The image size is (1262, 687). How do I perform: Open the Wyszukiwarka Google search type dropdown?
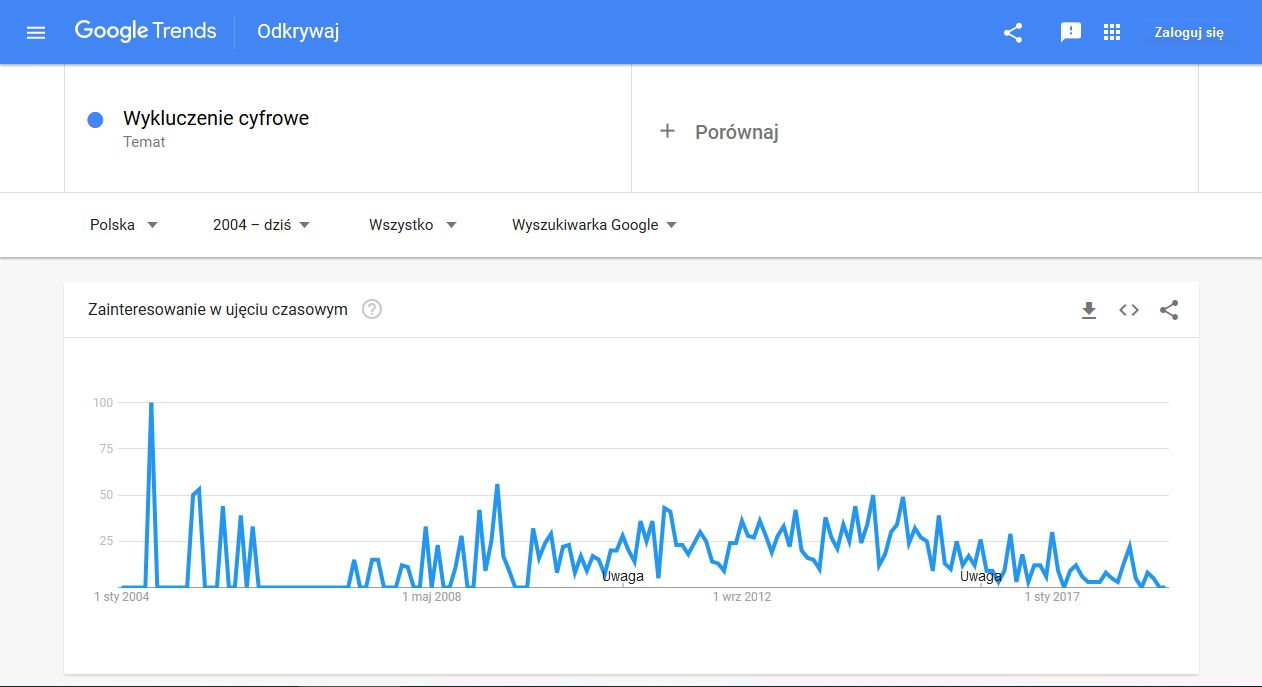[x=594, y=225]
